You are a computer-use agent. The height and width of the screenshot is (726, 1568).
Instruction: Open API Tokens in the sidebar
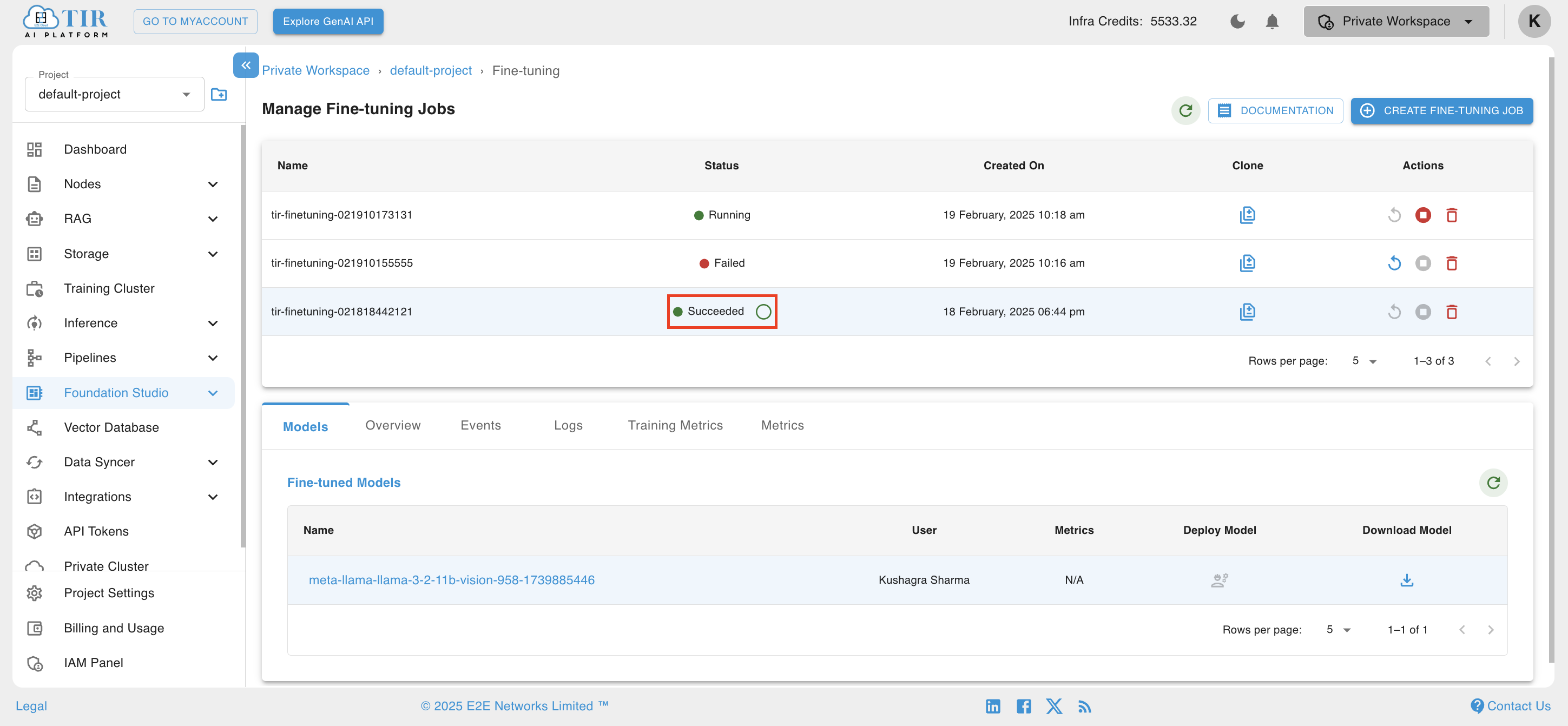123,531
